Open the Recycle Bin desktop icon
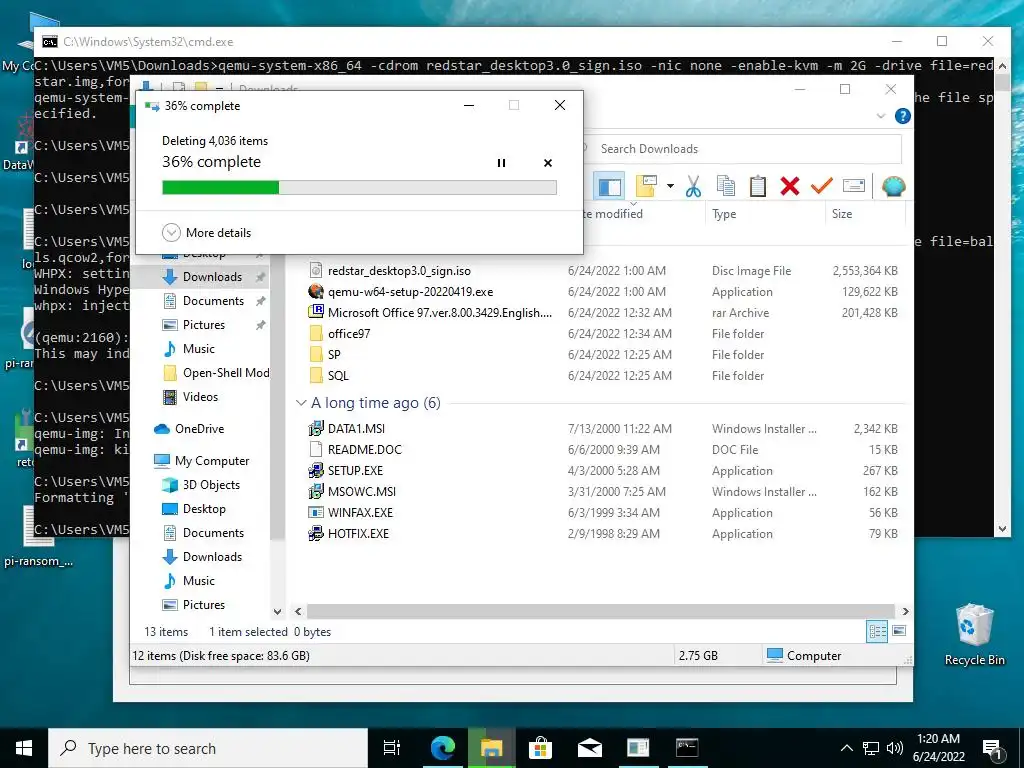1024x768 pixels. (x=974, y=634)
